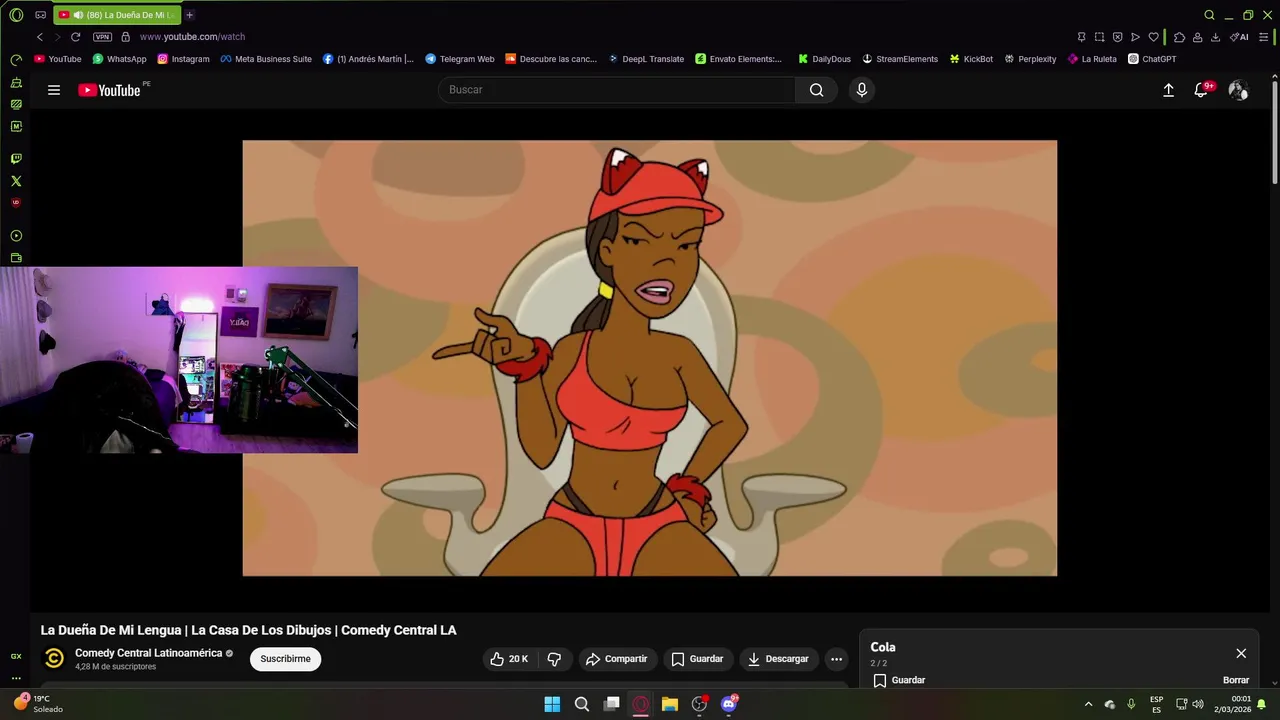Go back to the previous page
The image size is (1280, 720).
click(40, 37)
